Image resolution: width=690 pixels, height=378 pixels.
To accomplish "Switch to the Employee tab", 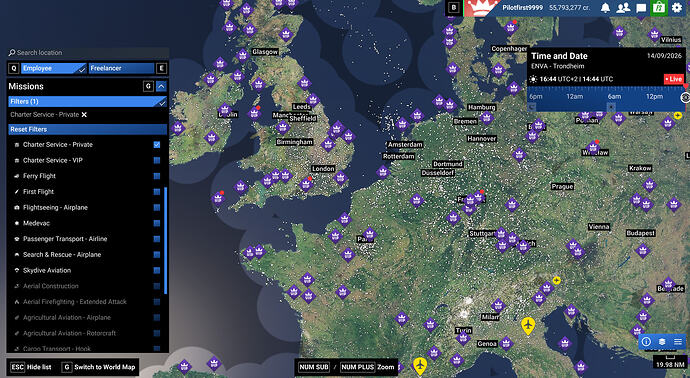I will [x=54, y=68].
